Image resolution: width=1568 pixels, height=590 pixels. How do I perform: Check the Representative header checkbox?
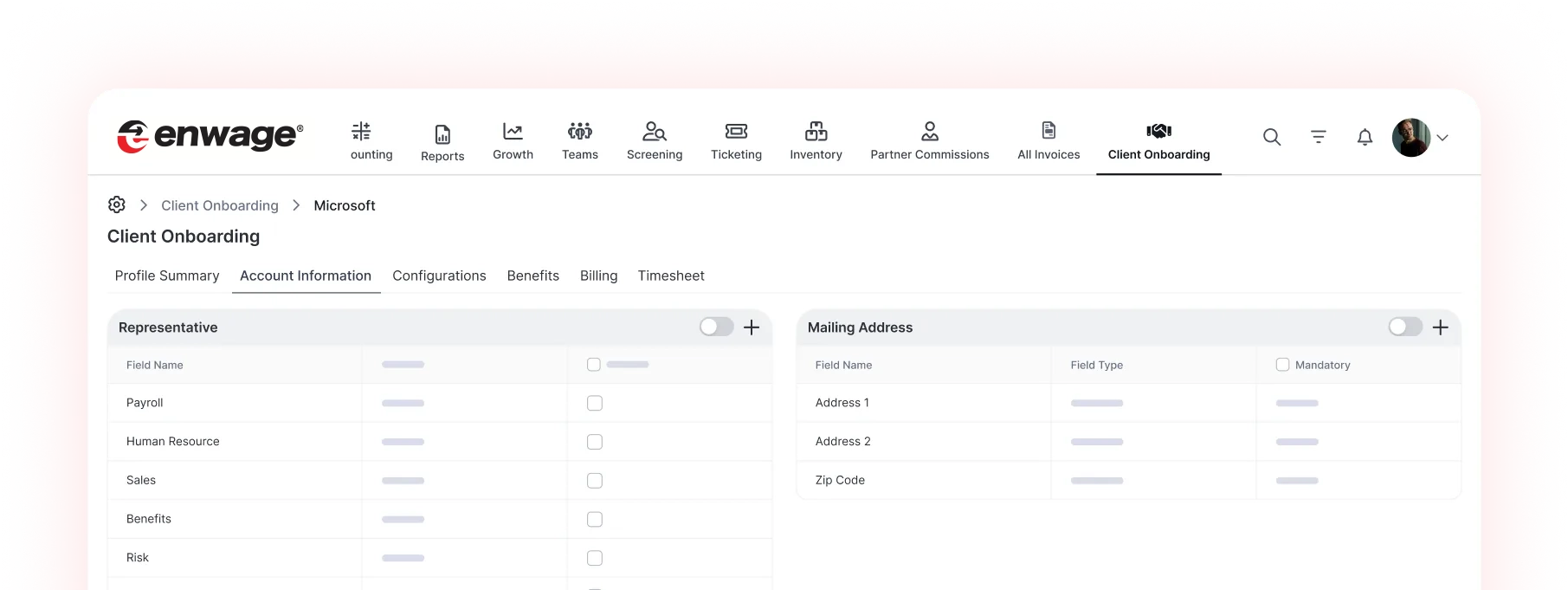point(594,365)
